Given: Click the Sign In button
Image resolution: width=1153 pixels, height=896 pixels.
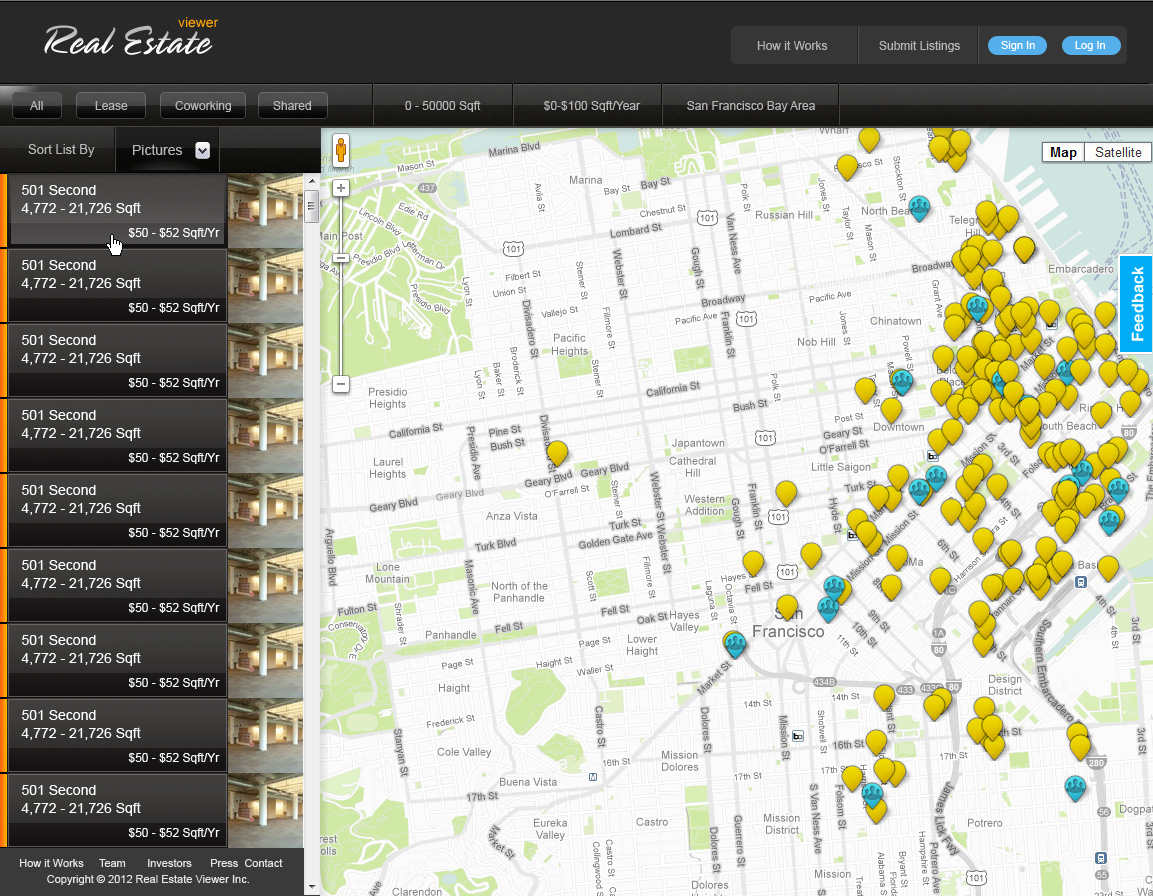Looking at the screenshot, I should (x=1017, y=45).
